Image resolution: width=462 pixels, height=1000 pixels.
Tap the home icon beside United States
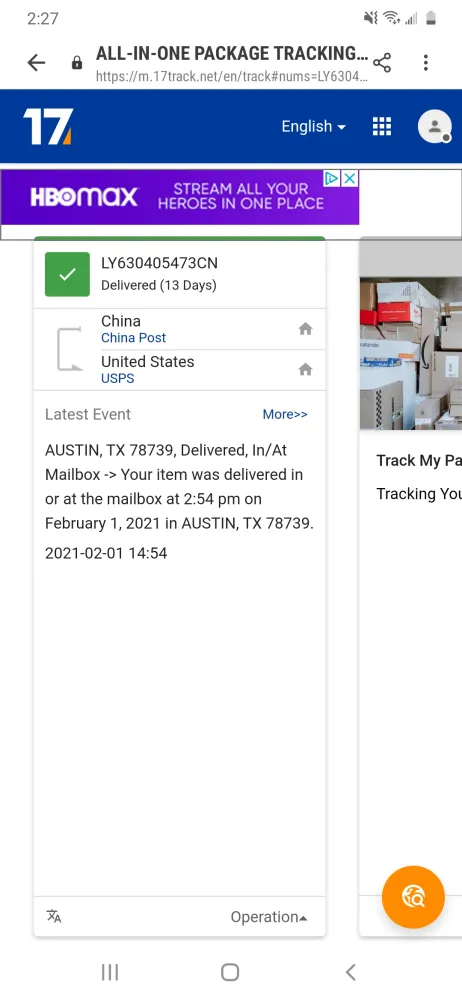pos(306,369)
